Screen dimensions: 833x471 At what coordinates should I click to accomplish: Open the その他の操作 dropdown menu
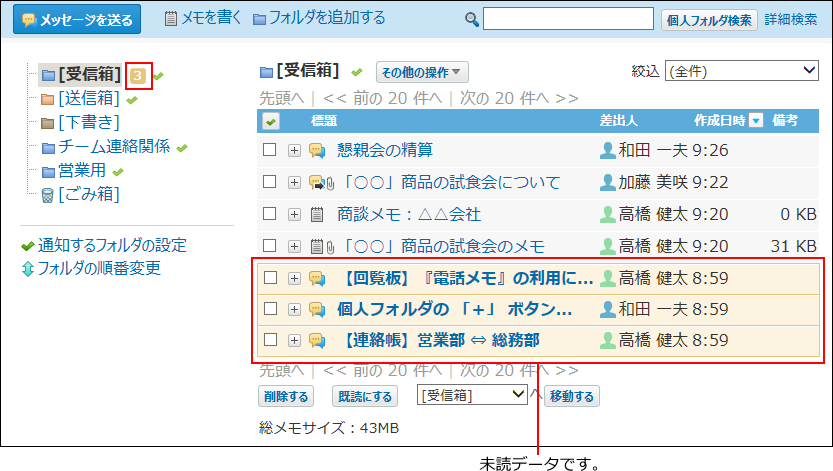422,72
